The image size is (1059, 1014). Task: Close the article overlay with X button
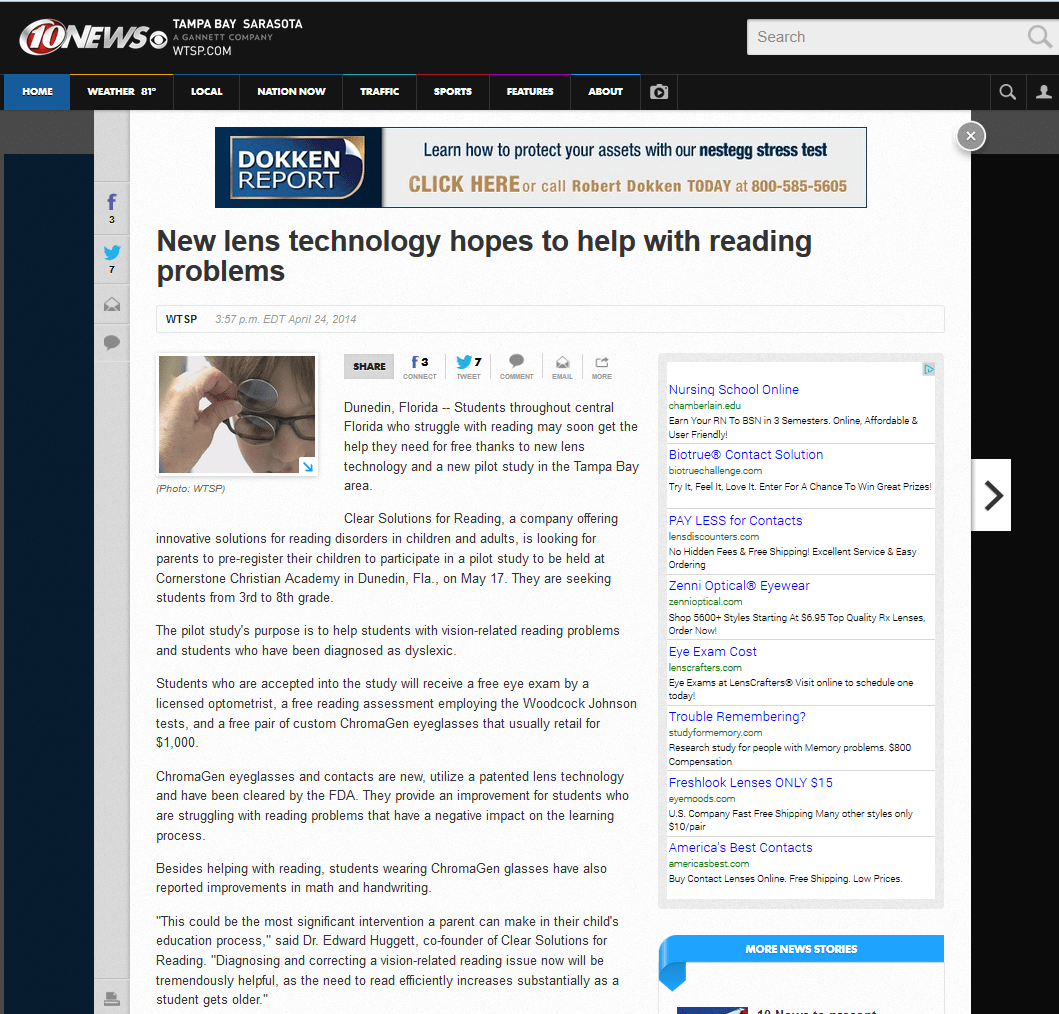tap(971, 136)
